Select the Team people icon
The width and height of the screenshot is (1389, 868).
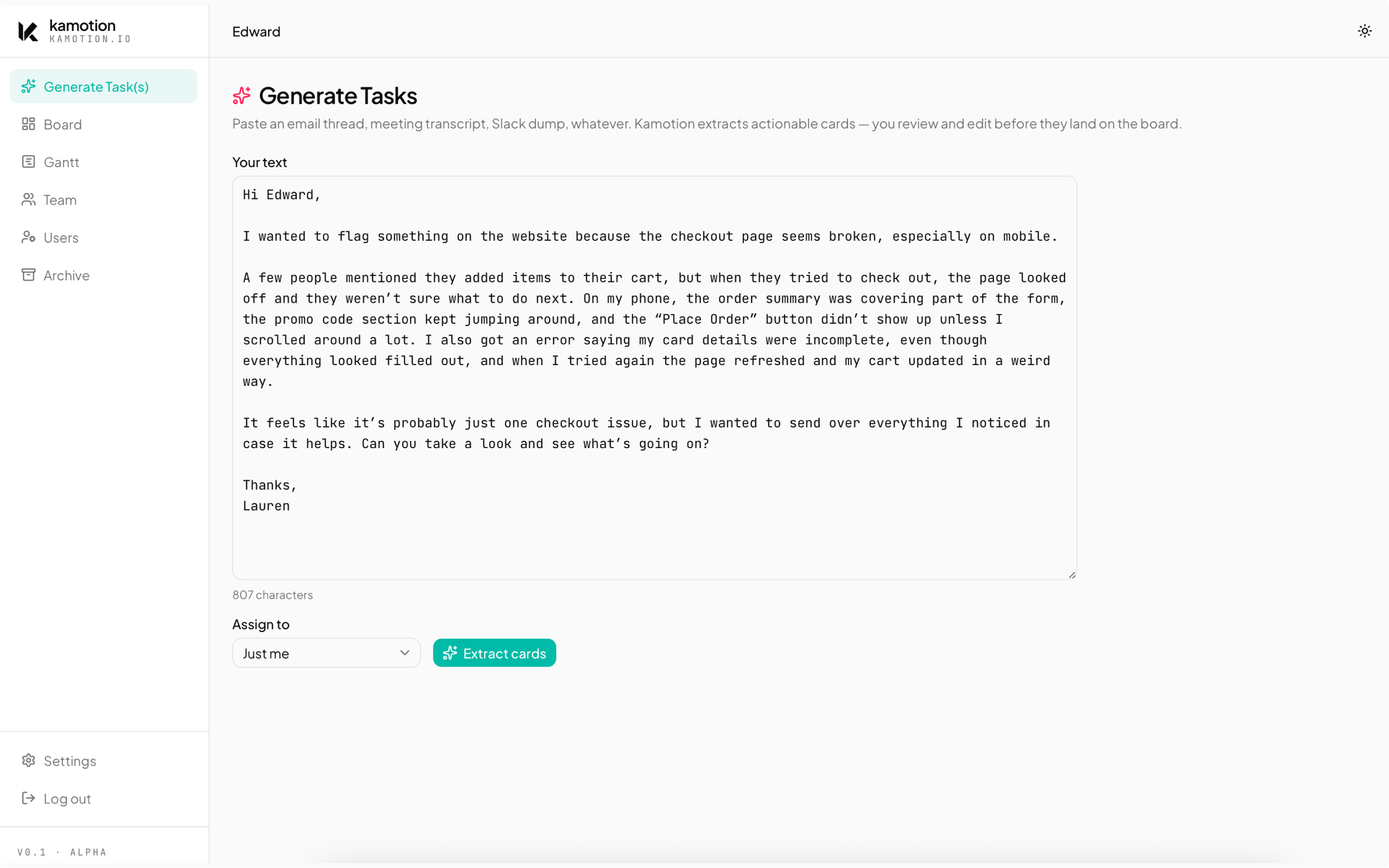point(29,199)
